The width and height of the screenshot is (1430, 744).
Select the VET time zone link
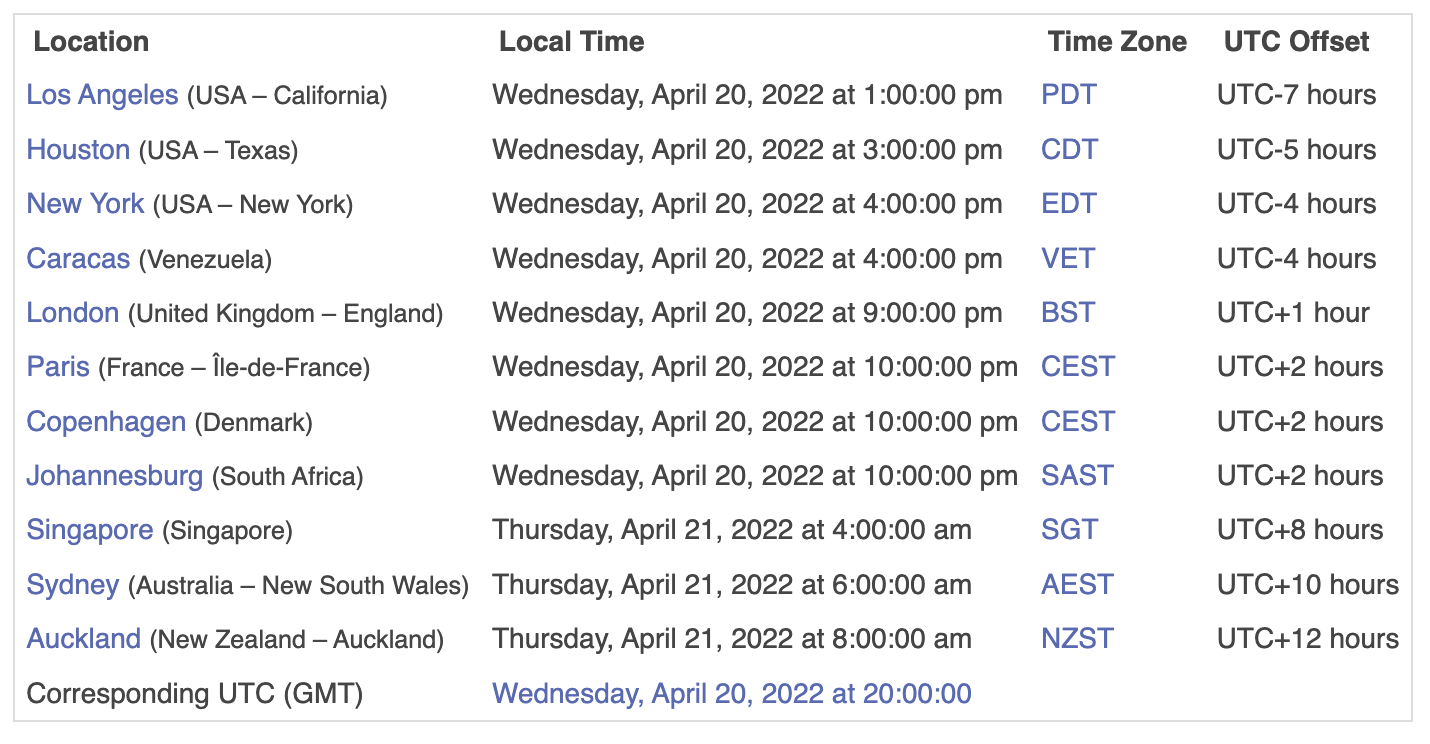point(1067,259)
